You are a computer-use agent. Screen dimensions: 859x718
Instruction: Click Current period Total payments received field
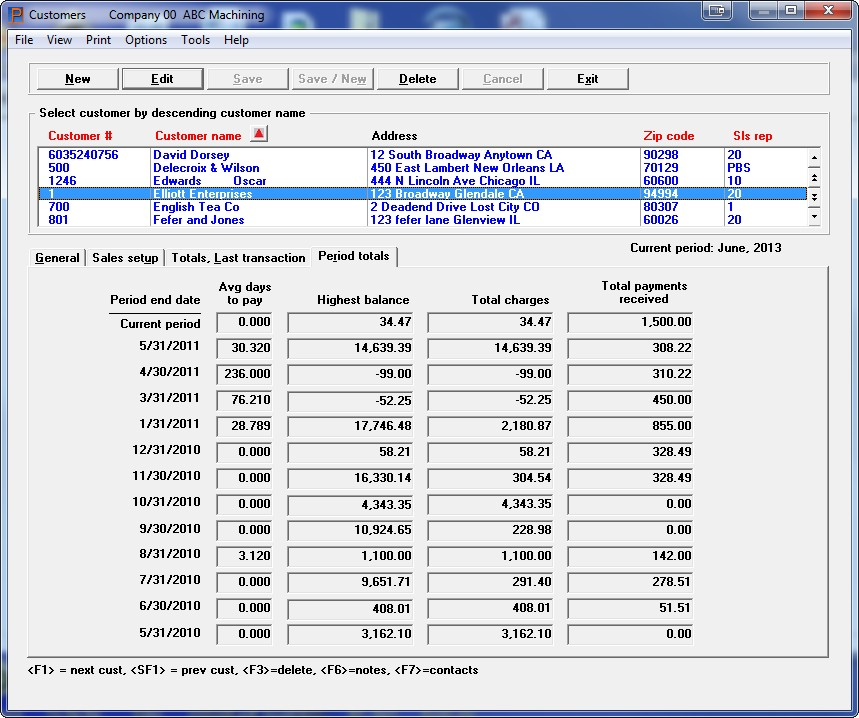coord(630,322)
